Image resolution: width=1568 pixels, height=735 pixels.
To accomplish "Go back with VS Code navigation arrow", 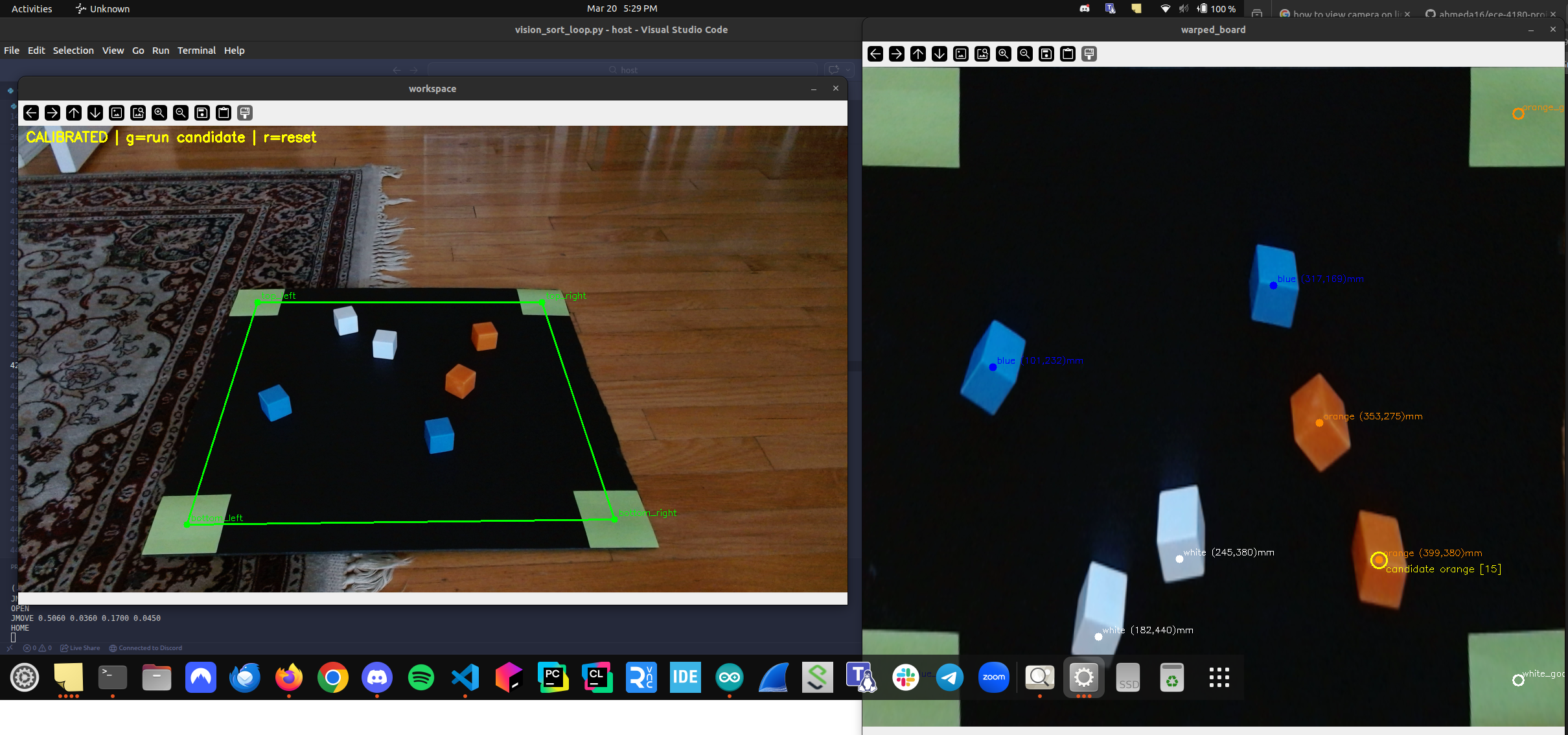I will (397, 70).
